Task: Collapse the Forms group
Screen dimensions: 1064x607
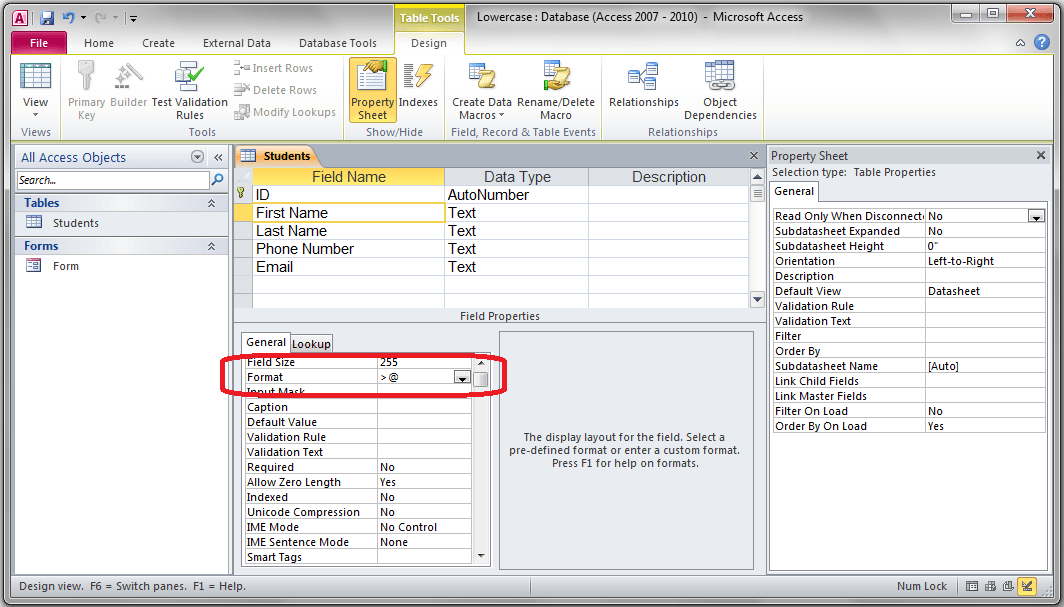Action: [x=211, y=246]
